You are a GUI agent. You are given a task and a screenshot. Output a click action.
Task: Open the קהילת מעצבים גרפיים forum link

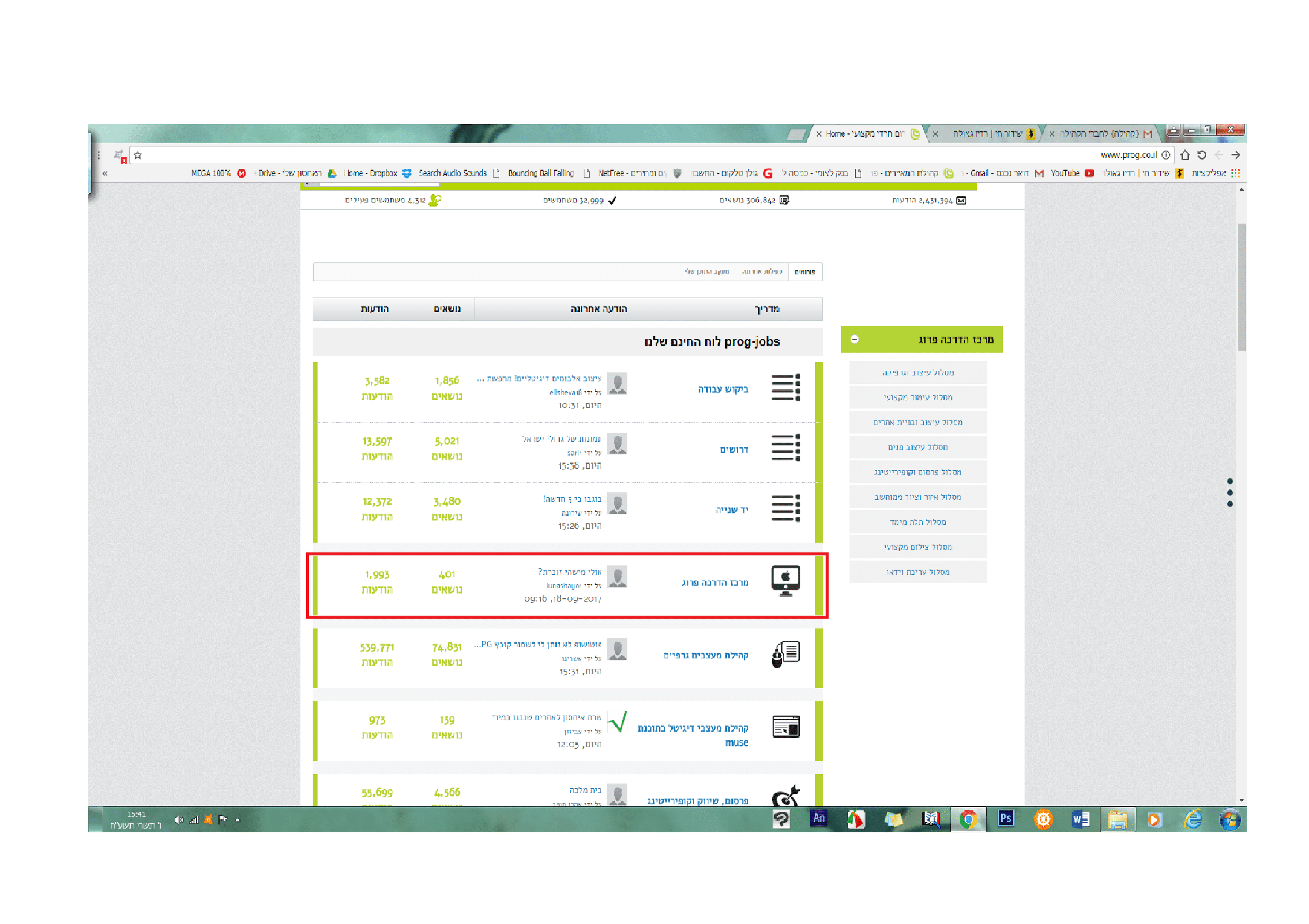[705, 656]
